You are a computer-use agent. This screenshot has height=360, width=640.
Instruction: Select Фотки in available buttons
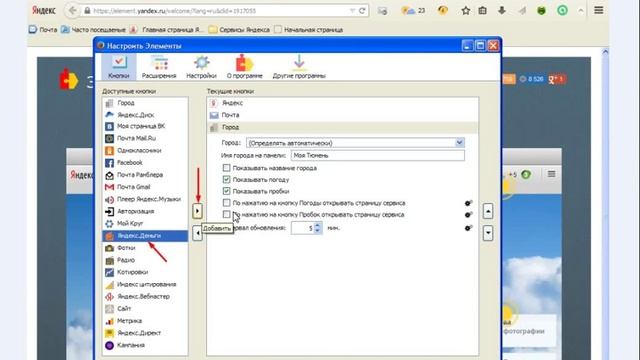145,248
